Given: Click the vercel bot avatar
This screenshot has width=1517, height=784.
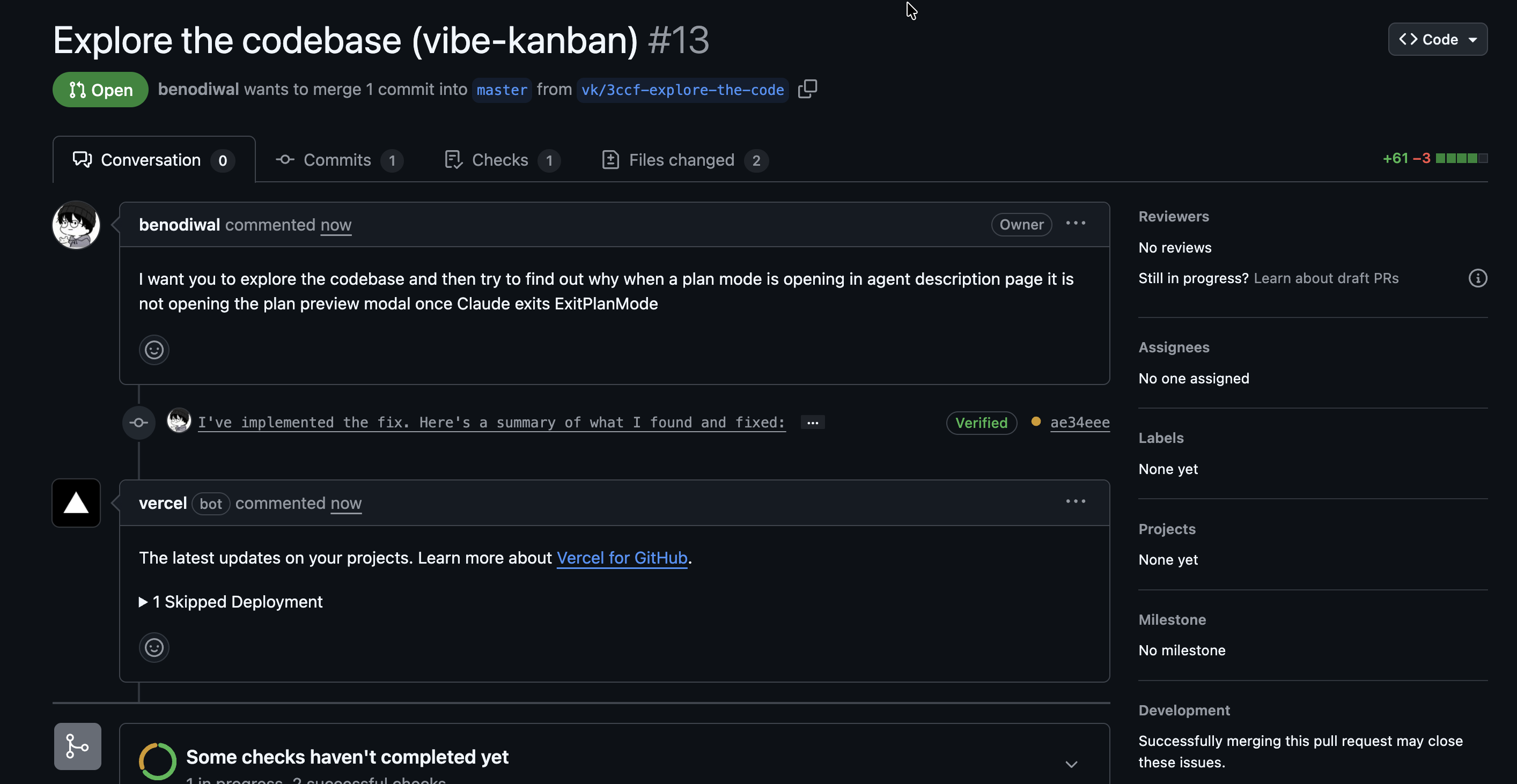Looking at the screenshot, I should (x=76, y=502).
